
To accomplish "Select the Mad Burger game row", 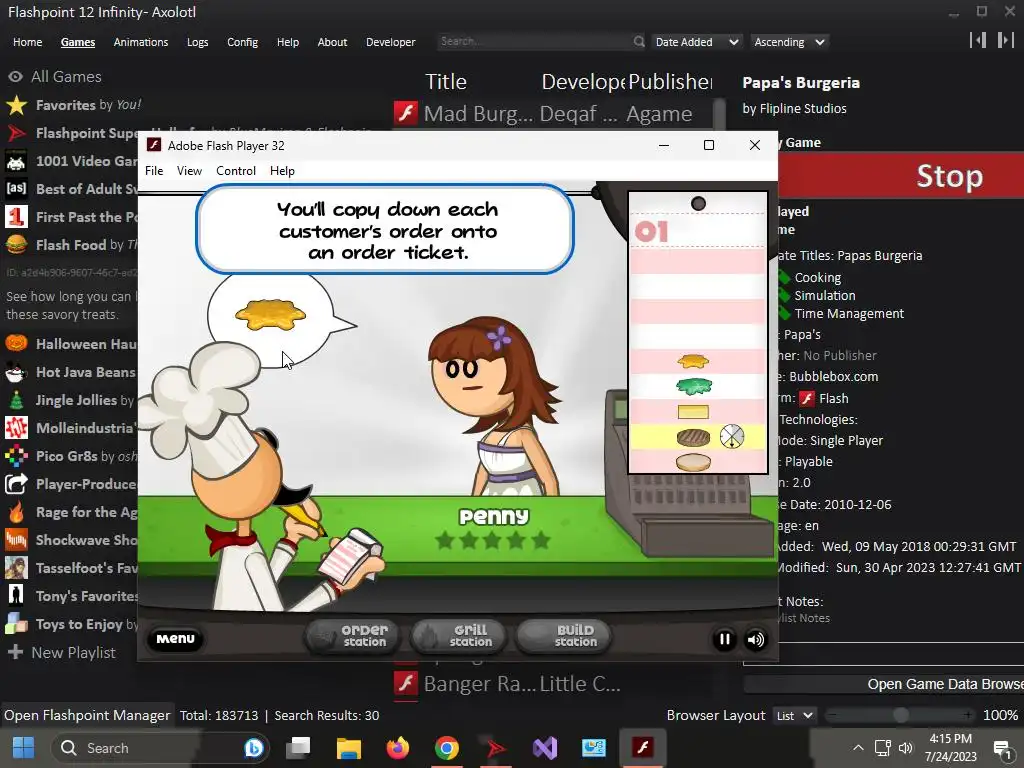I will 552,114.
